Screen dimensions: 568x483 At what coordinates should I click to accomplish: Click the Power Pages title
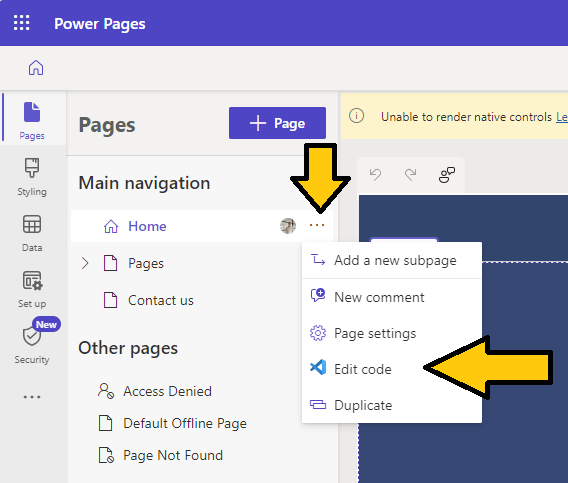click(100, 24)
